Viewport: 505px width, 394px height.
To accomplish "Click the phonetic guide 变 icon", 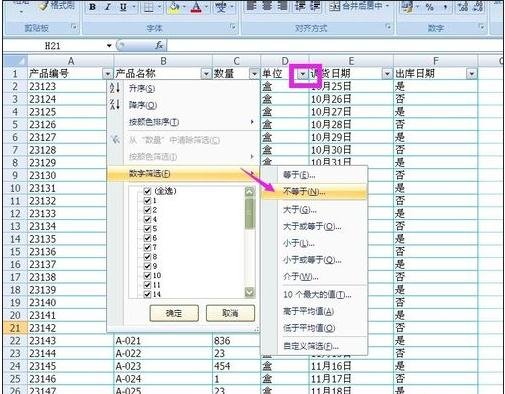I will [221, 7].
